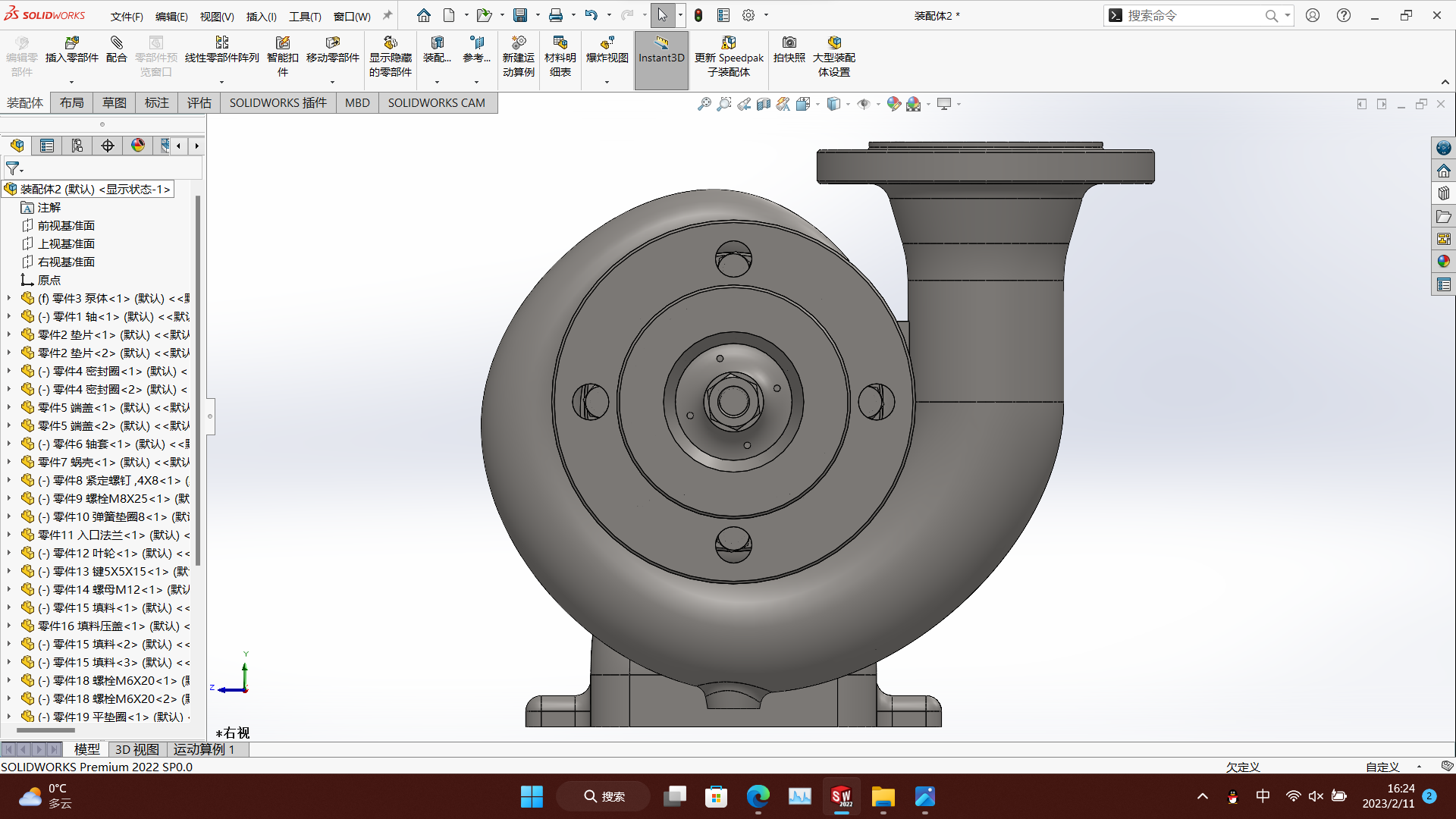
Task: Toggle Hide/Show Items eye icon
Action: pos(864,104)
